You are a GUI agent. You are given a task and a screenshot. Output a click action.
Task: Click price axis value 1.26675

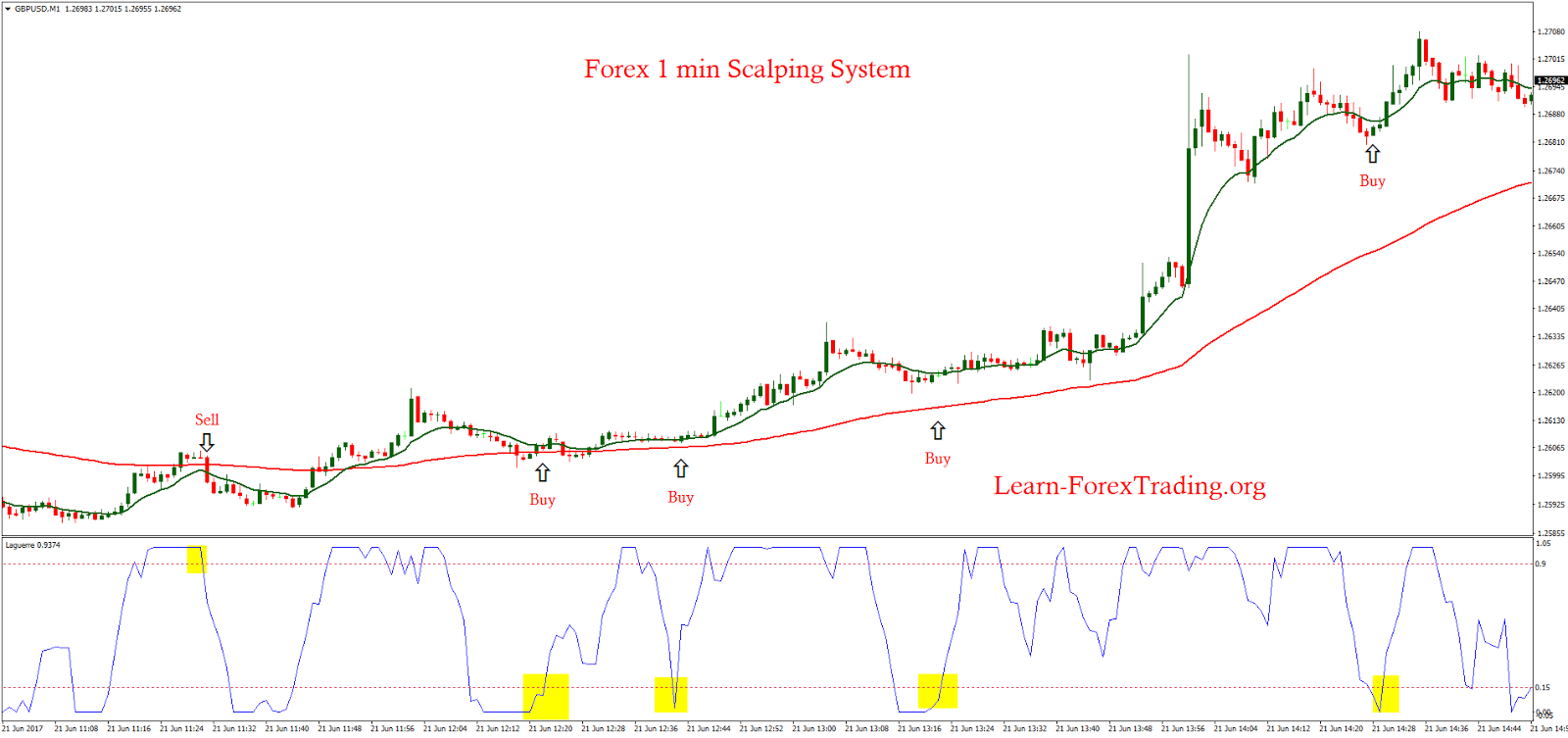pyautogui.click(x=1550, y=199)
